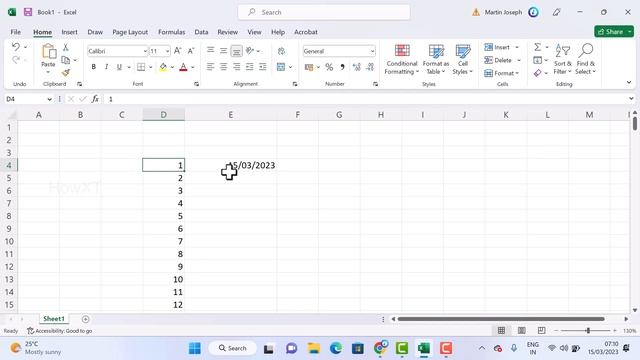Switch to the Review tab
The image size is (640, 360).
227,32
